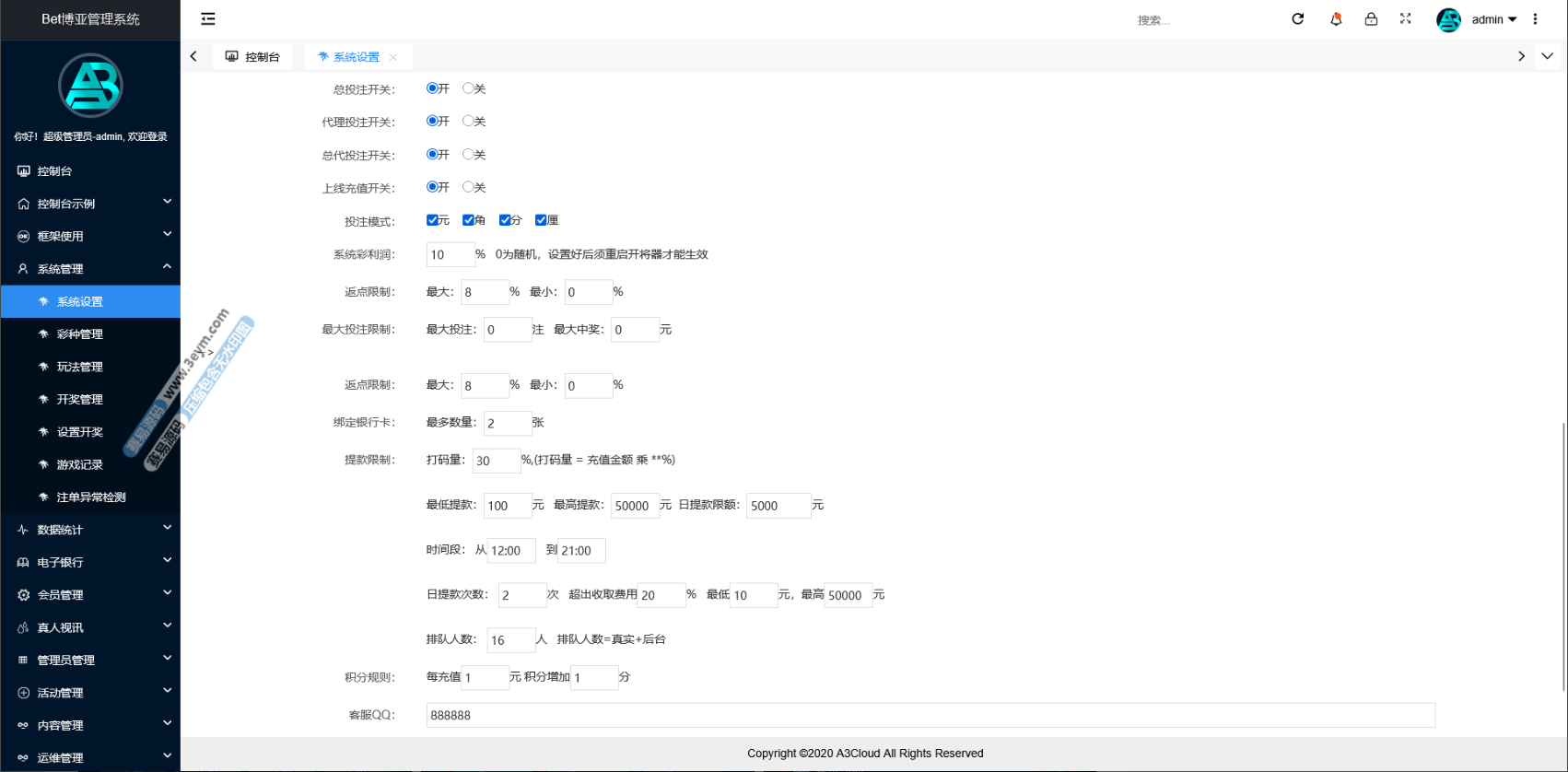Image resolution: width=1568 pixels, height=772 pixels.
Task: Open 彩种管理 in the sidebar
Action: [x=80, y=334]
